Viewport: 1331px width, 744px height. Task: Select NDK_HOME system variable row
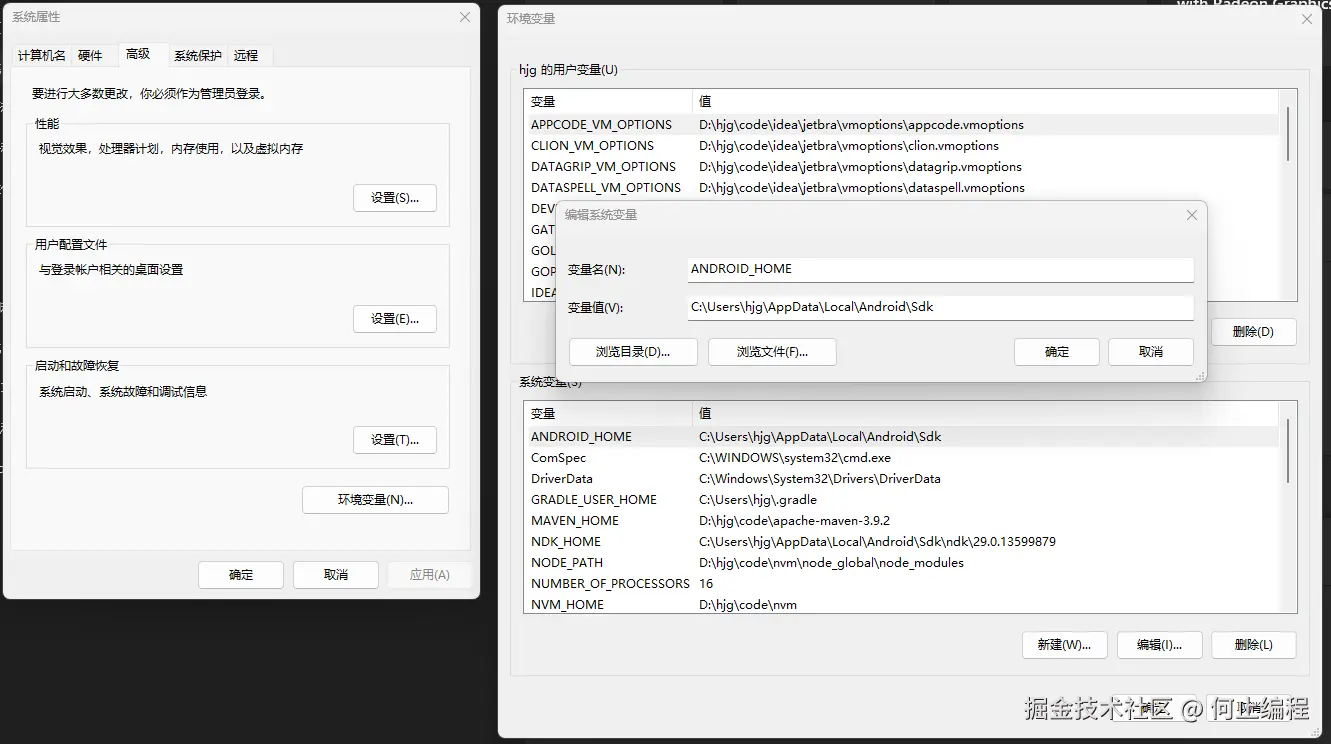[x=901, y=542]
